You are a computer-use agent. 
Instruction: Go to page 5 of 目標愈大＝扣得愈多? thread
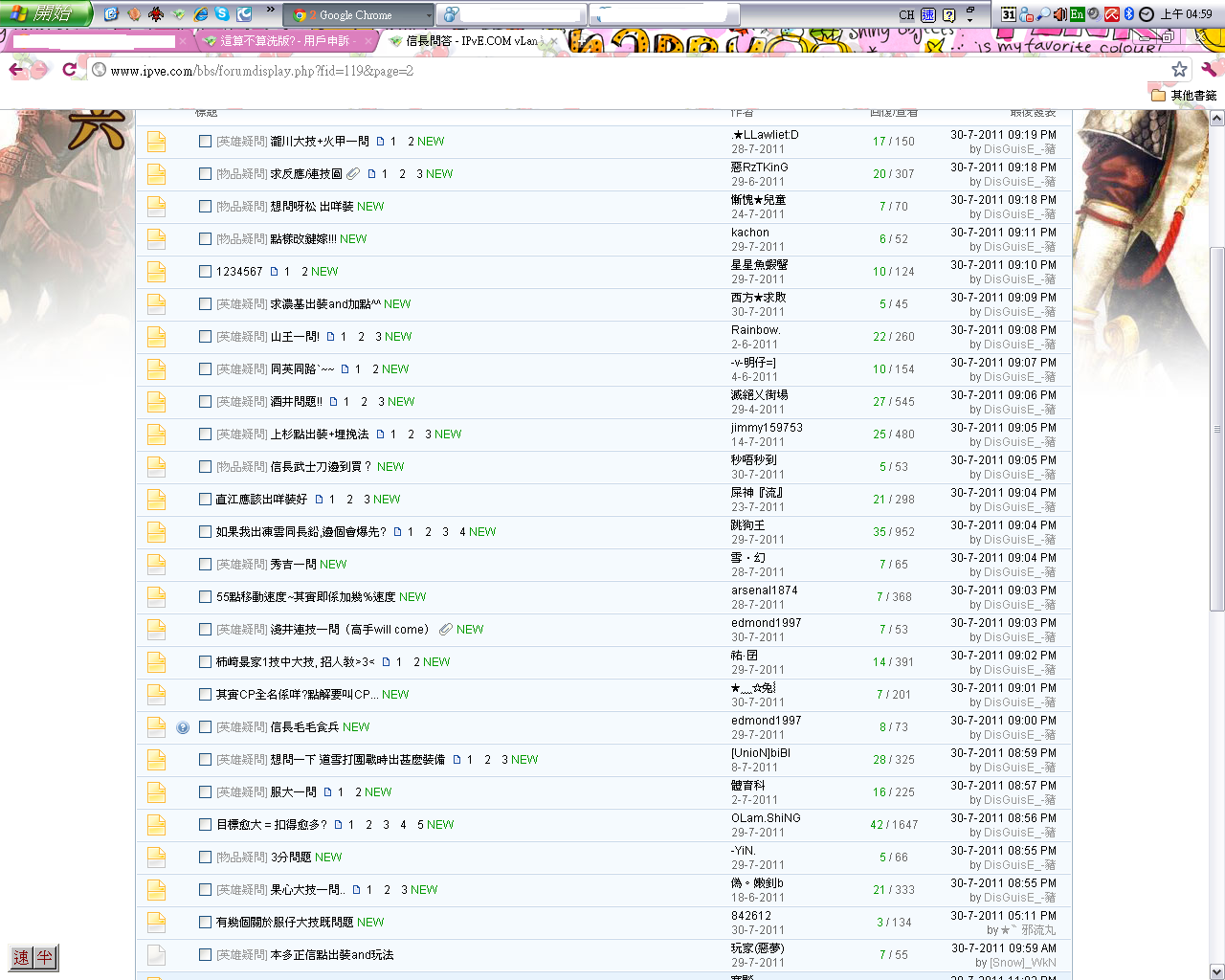click(420, 824)
